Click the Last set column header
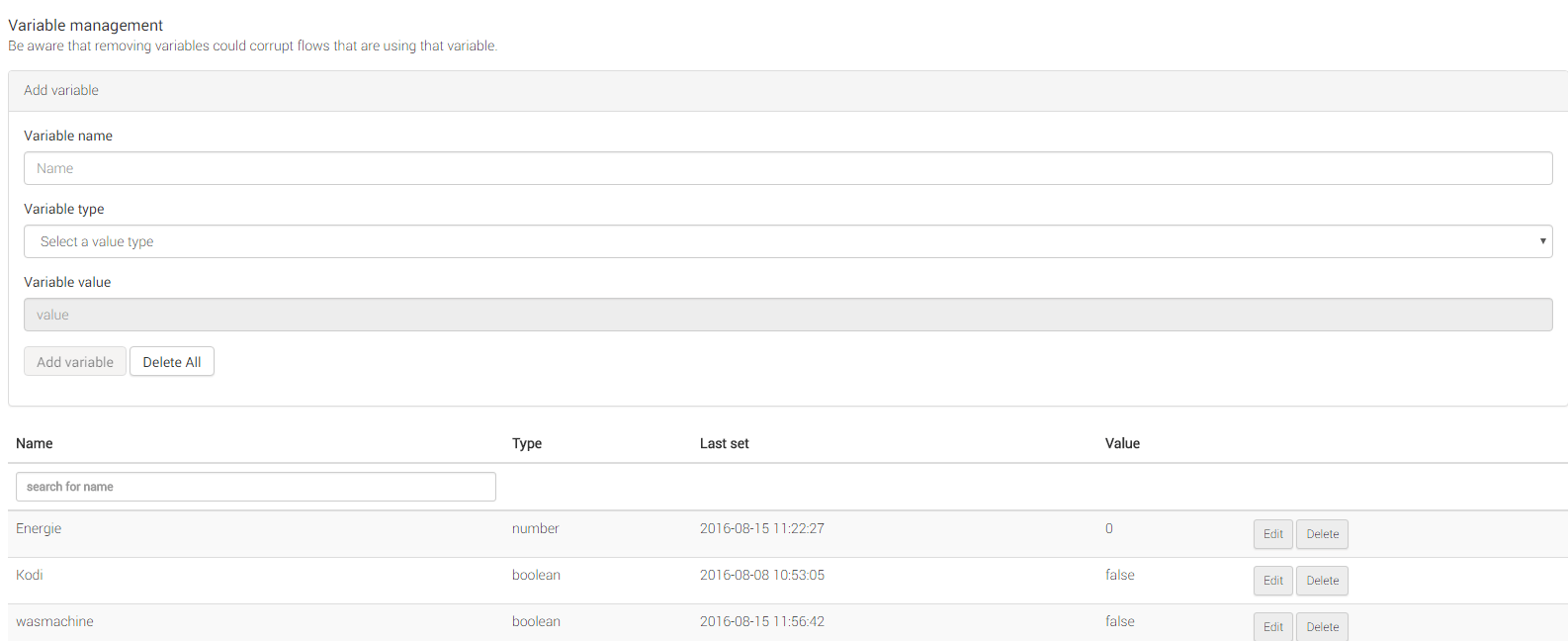 [725, 443]
